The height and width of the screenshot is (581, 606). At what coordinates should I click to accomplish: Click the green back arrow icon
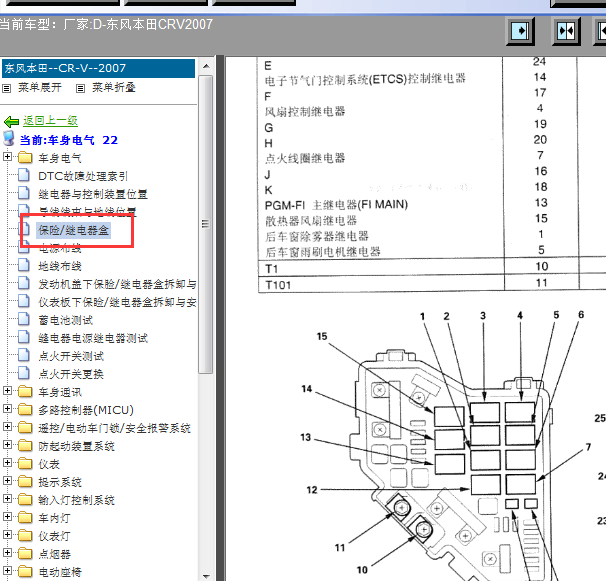11,122
